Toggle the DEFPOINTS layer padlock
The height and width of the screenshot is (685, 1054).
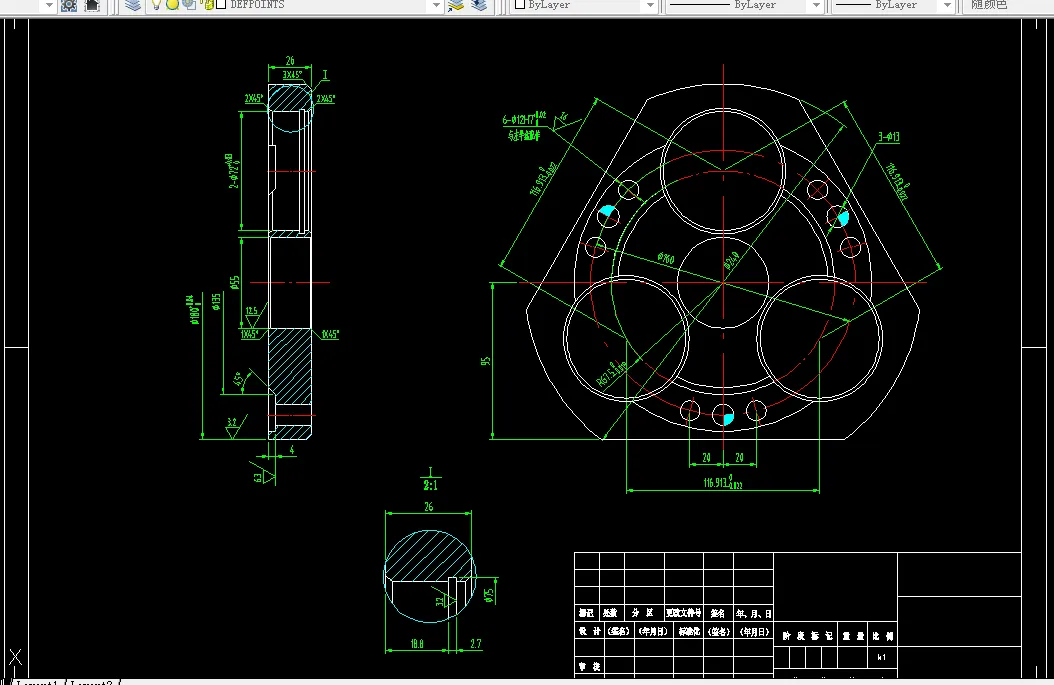[x=207, y=5]
